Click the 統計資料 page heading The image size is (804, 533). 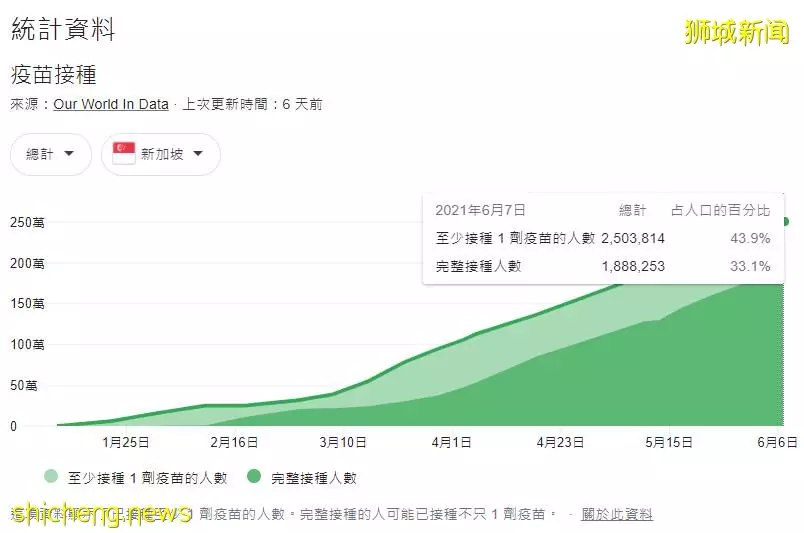63,29
